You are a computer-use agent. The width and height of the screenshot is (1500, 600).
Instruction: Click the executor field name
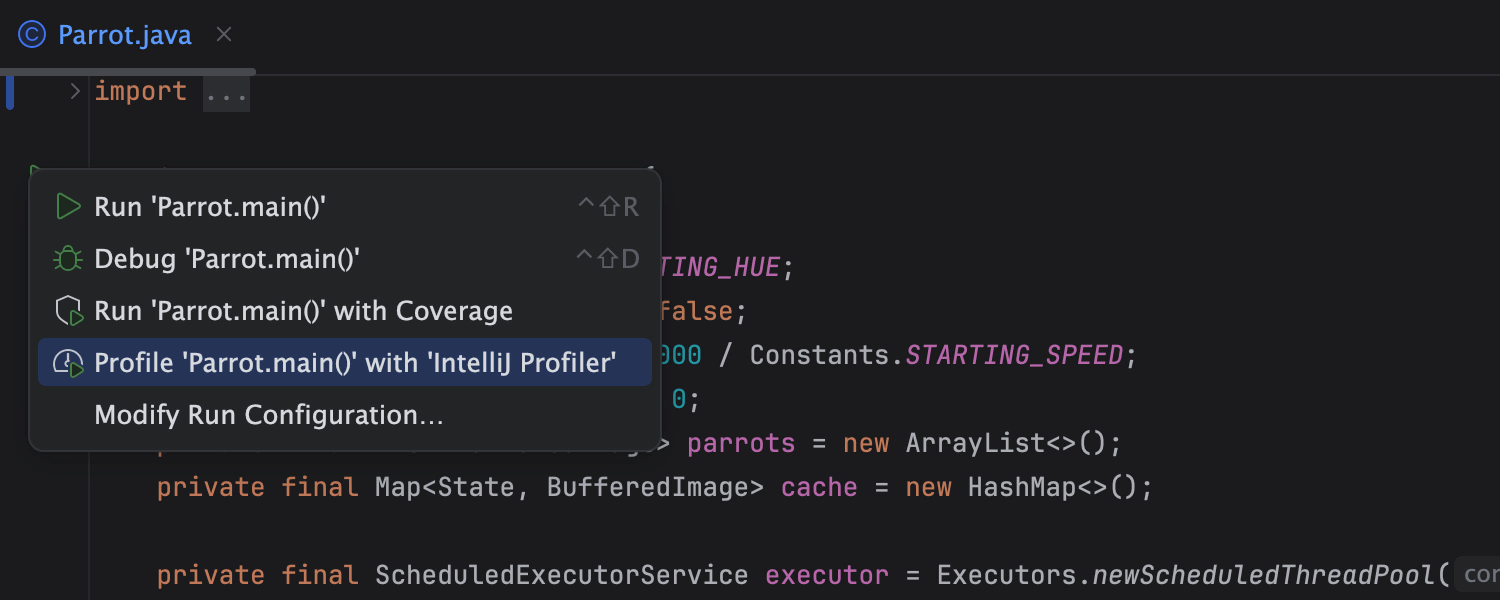tap(826, 574)
